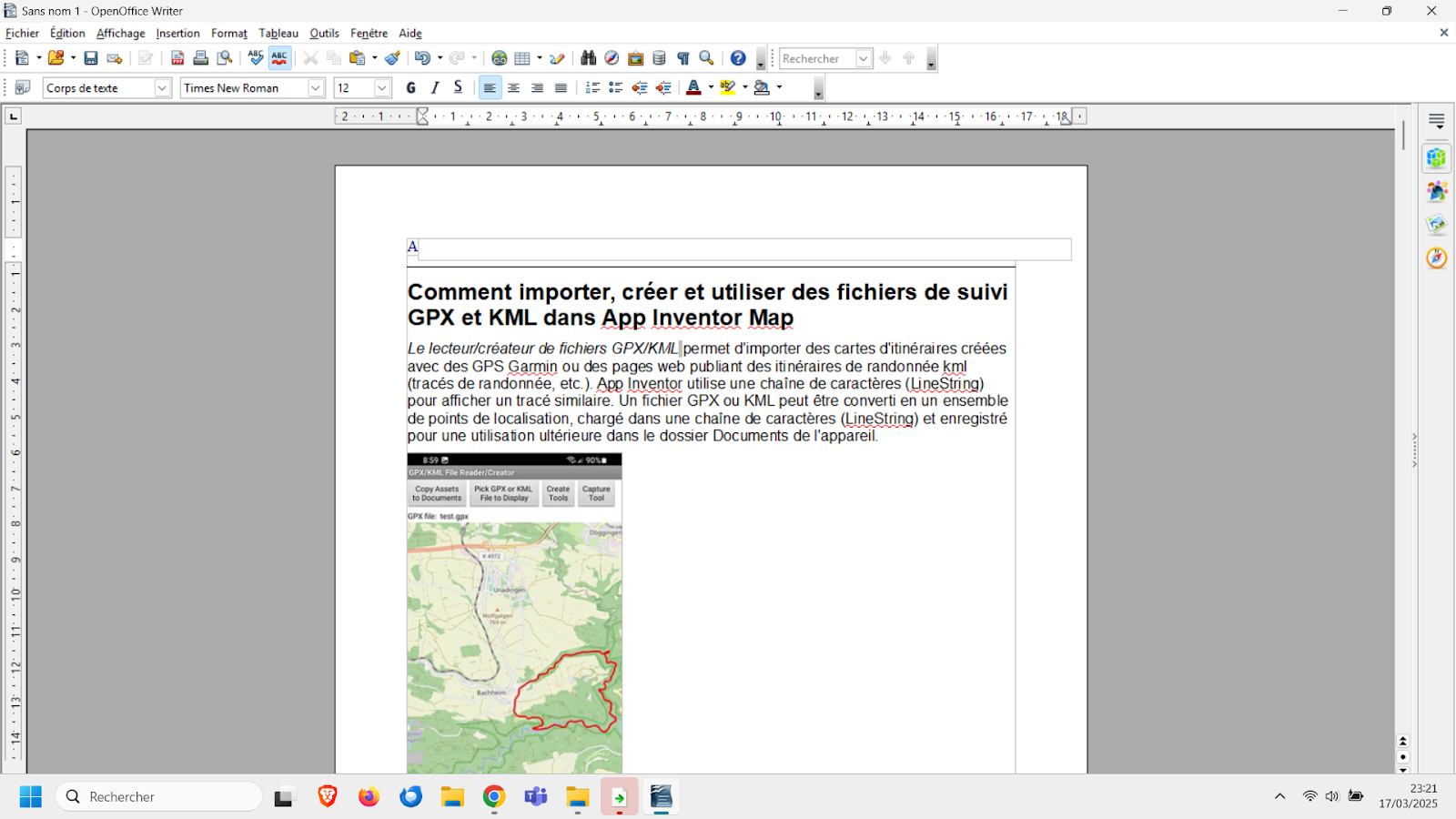Open the zoom magnifier tool
Image resolution: width=1456 pixels, height=819 pixels.
click(x=706, y=58)
